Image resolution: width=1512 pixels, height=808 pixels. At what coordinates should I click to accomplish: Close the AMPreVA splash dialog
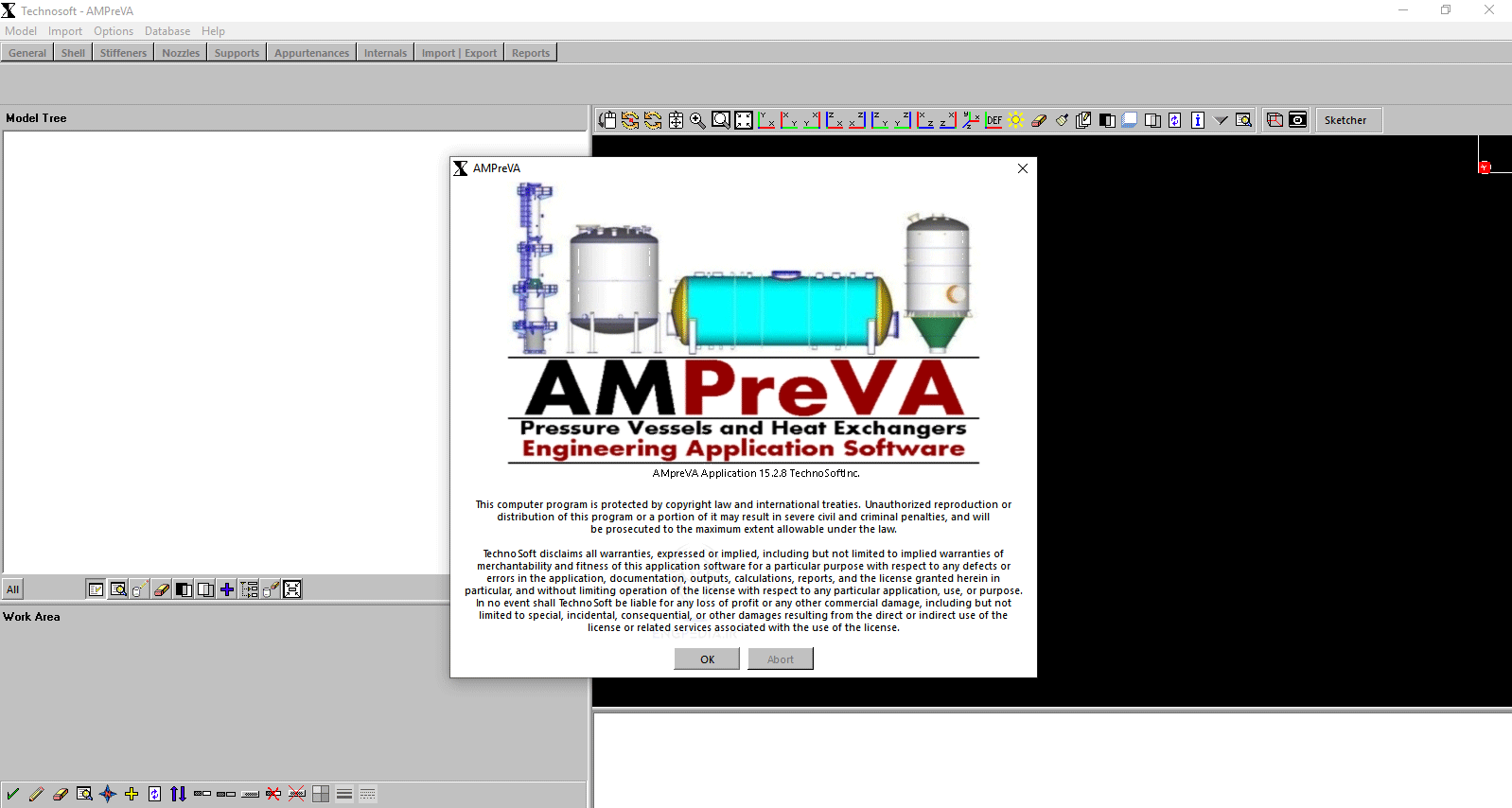point(1022,168)
